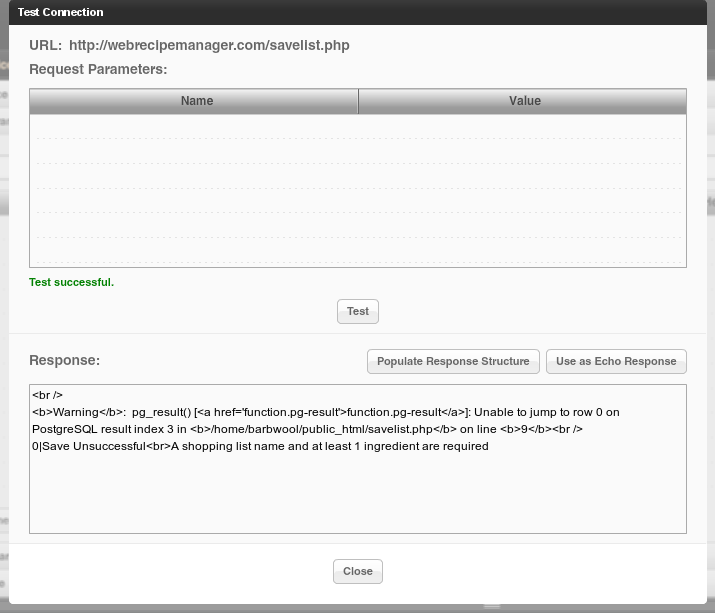
Task: Select Use as Echo Response
Action: tap(616, 361)
